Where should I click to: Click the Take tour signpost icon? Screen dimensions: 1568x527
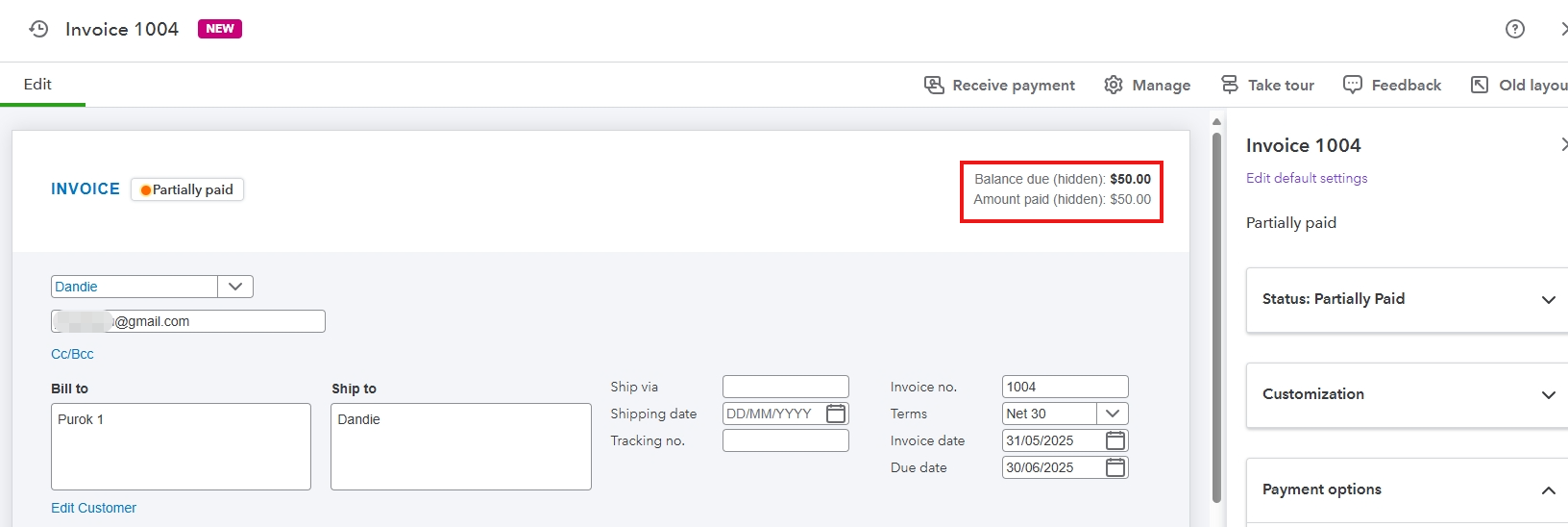point(1230,85)
